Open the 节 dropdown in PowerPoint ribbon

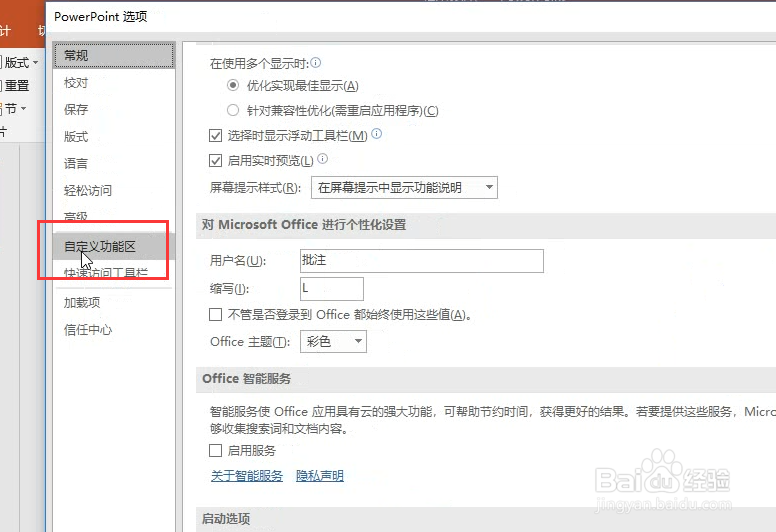pos(14,108)
